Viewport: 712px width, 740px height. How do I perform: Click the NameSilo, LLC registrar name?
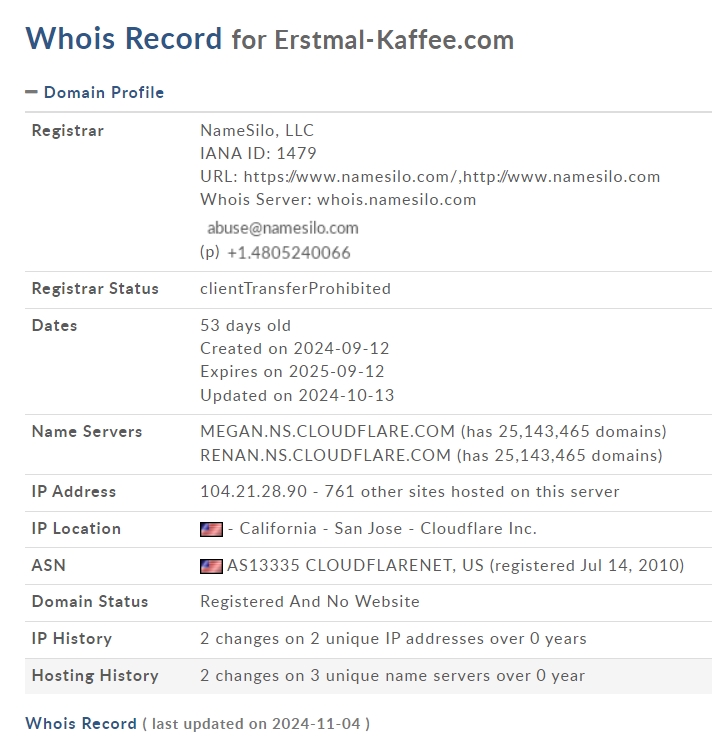(257, 131)
